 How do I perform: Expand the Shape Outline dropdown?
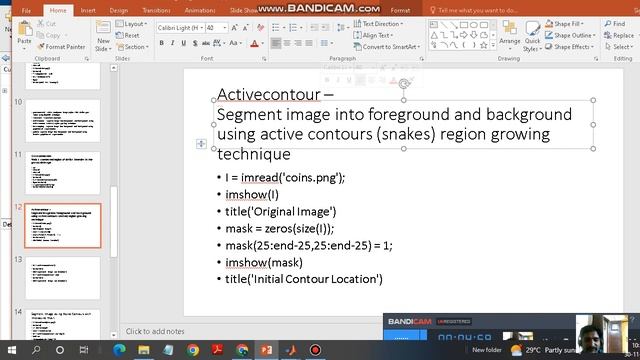click(x=571, y=36)
